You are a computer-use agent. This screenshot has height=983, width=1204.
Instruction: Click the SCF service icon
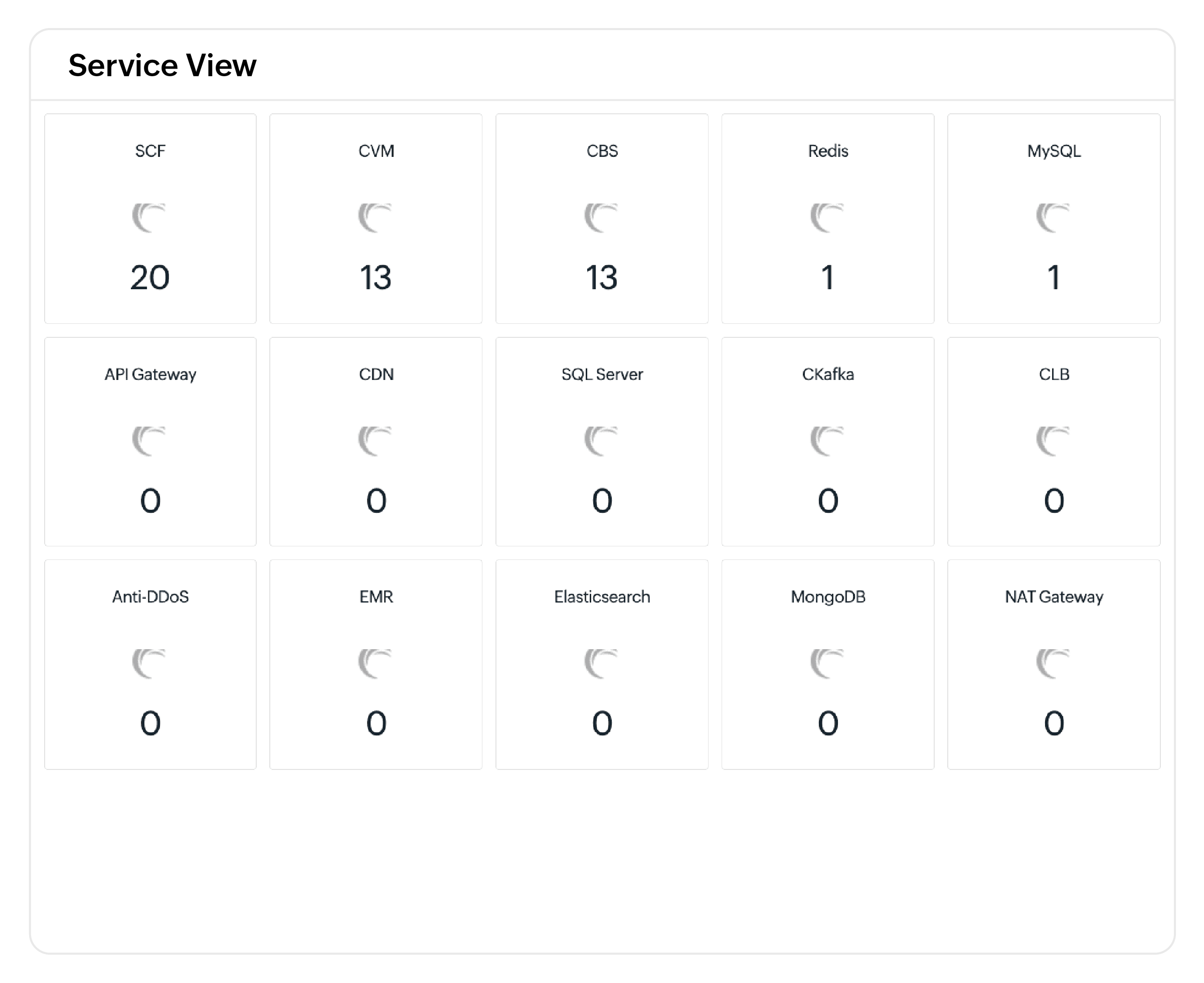(x=149, y=218)
